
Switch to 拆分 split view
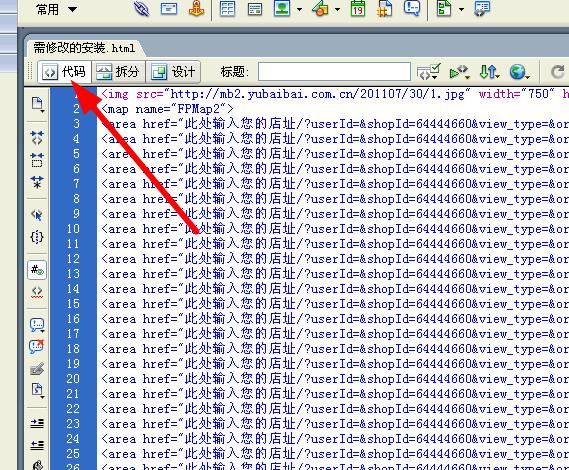(118, 72)
